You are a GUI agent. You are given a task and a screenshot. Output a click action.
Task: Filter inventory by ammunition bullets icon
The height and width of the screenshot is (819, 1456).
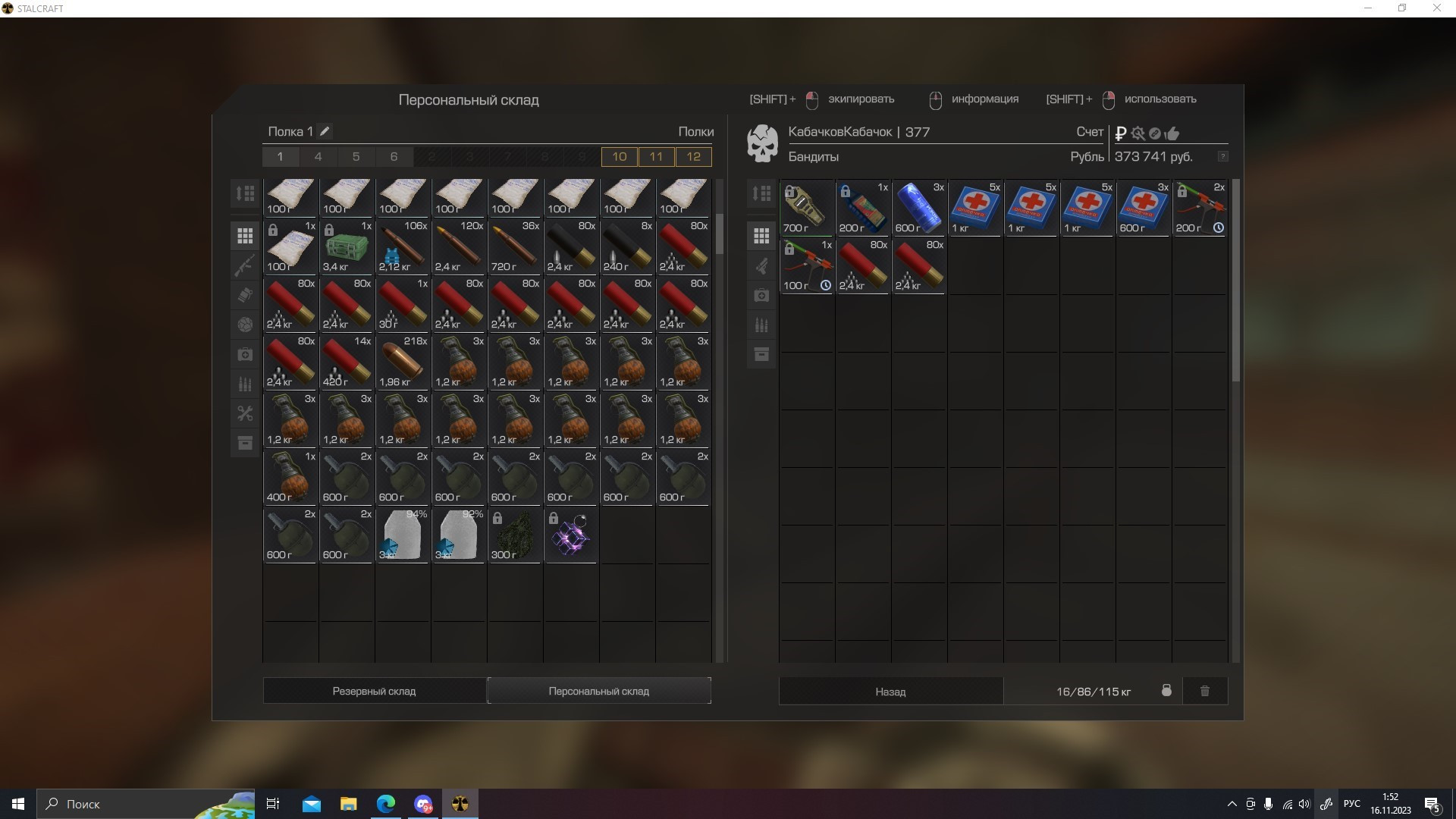tap(761, 325)
